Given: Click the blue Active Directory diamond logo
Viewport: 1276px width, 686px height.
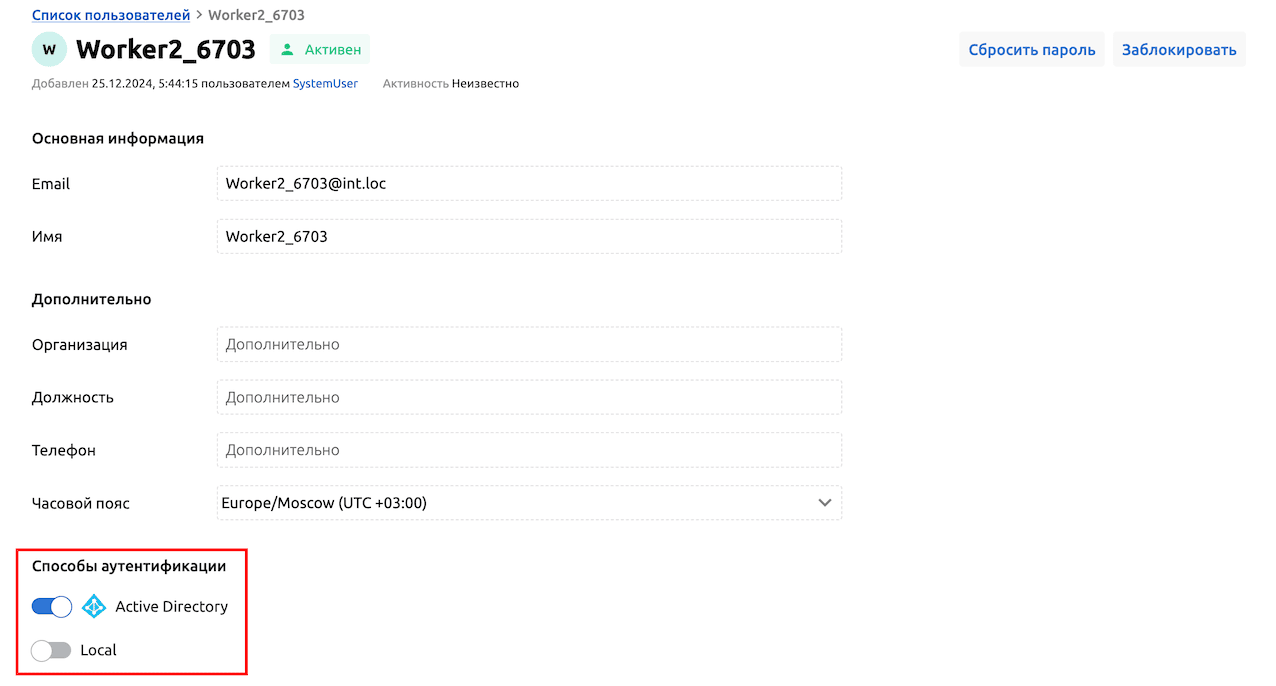Looking at the screenshot, I should click(94, 606).
